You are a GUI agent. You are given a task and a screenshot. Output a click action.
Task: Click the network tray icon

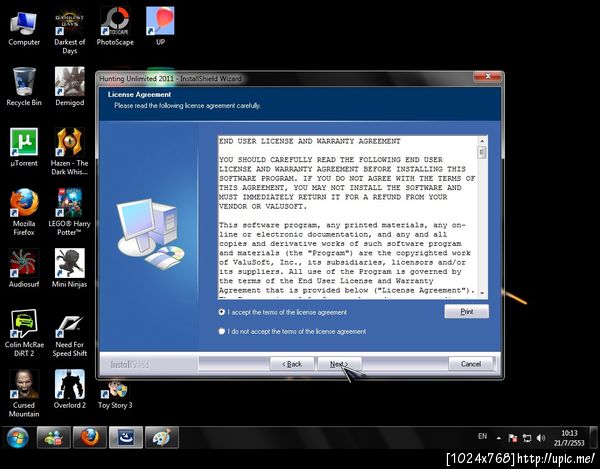tap(527, 438)
